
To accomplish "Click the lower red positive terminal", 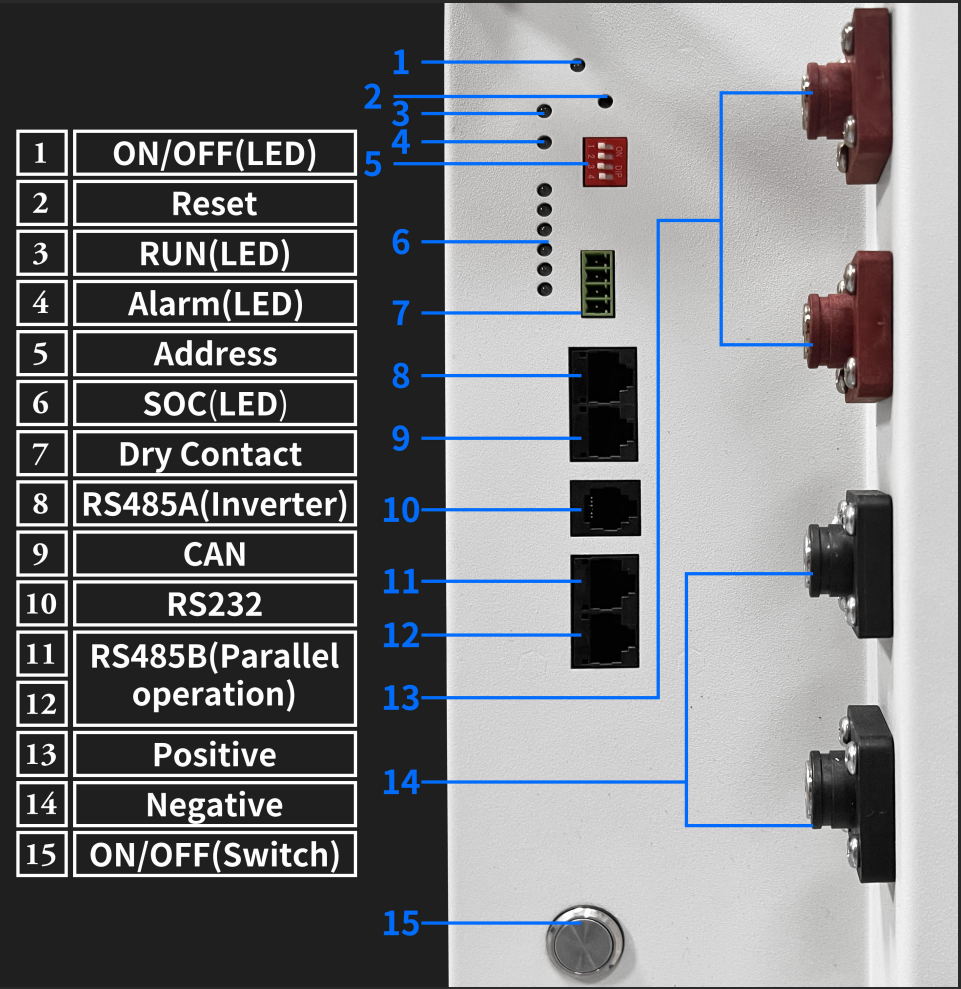I will tap(848, 326).
